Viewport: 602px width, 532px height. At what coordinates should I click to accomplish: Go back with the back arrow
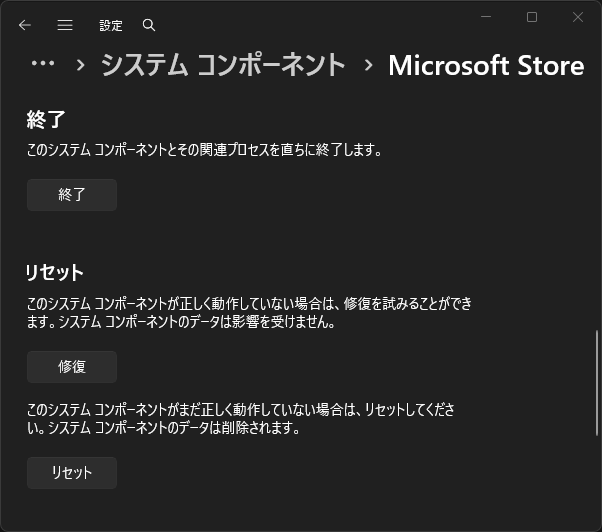tap(25, 25)
